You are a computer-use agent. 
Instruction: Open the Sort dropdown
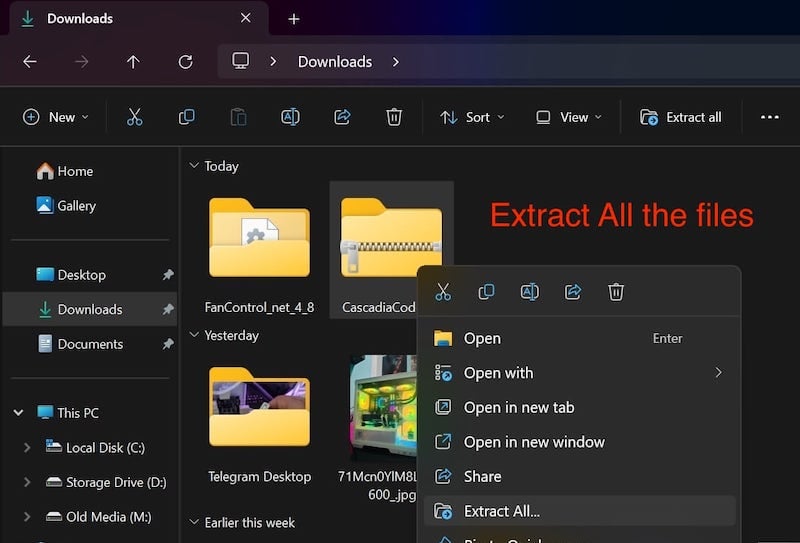tap(472, 117)
